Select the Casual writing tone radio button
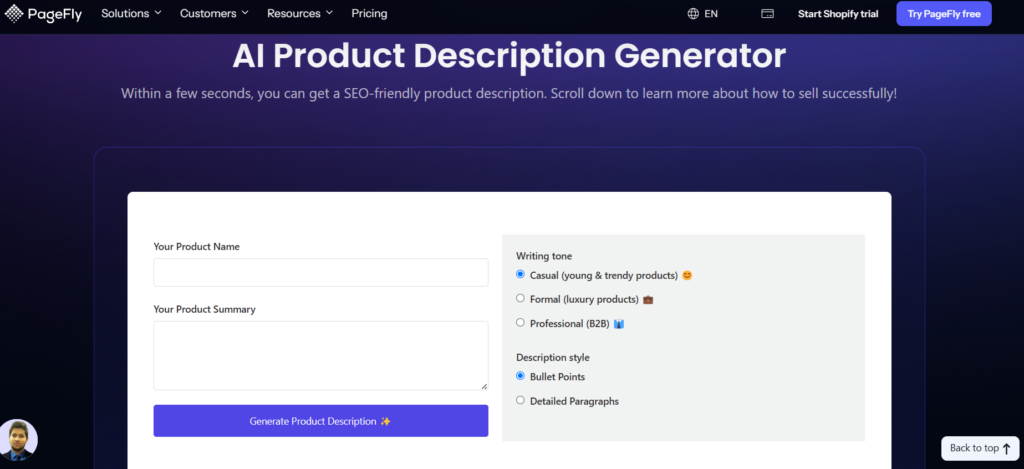This screenshot has height=469, width=1024. click(x=520, y=274)
